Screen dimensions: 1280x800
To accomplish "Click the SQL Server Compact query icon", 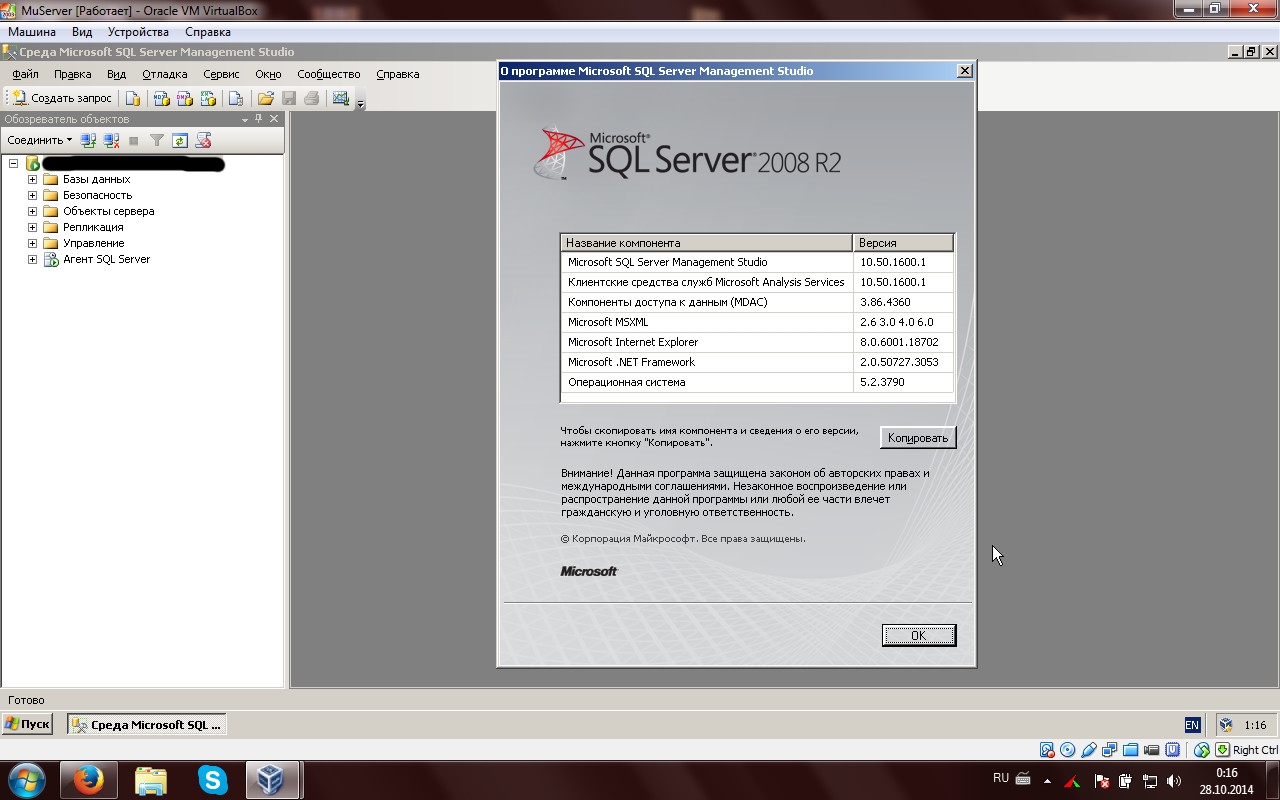I will [x=236, y=98].
